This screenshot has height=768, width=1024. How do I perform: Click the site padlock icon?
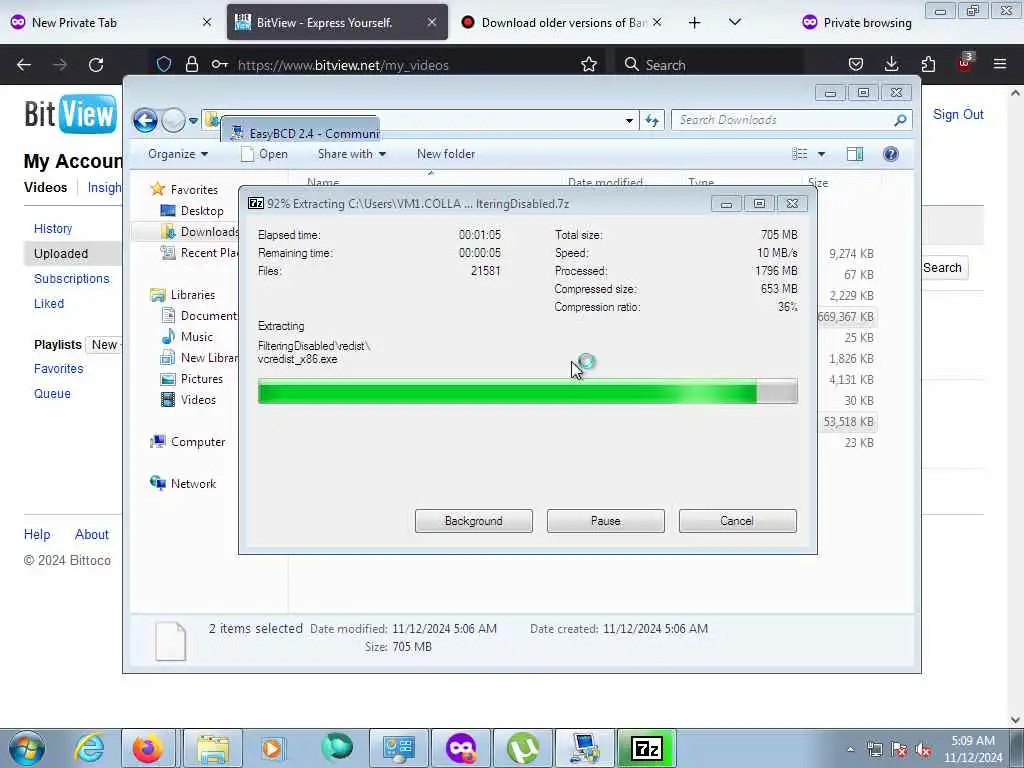(191, 64)
